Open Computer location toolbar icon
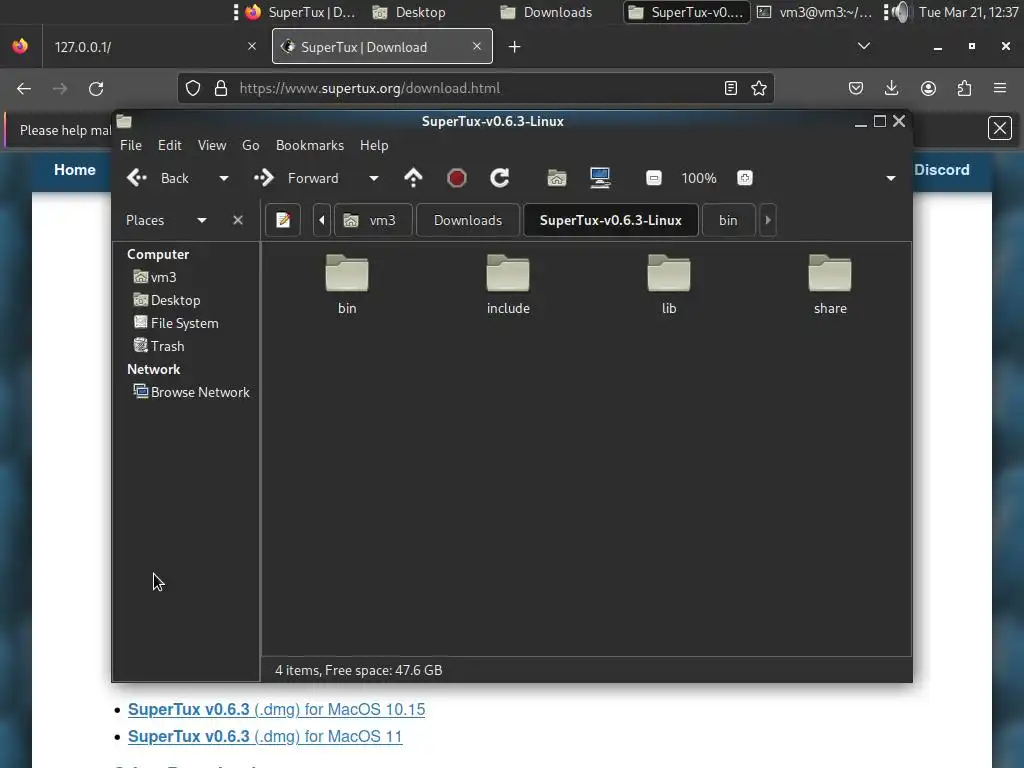Viewport: 1024px width, 768px height. click(600, 178)
